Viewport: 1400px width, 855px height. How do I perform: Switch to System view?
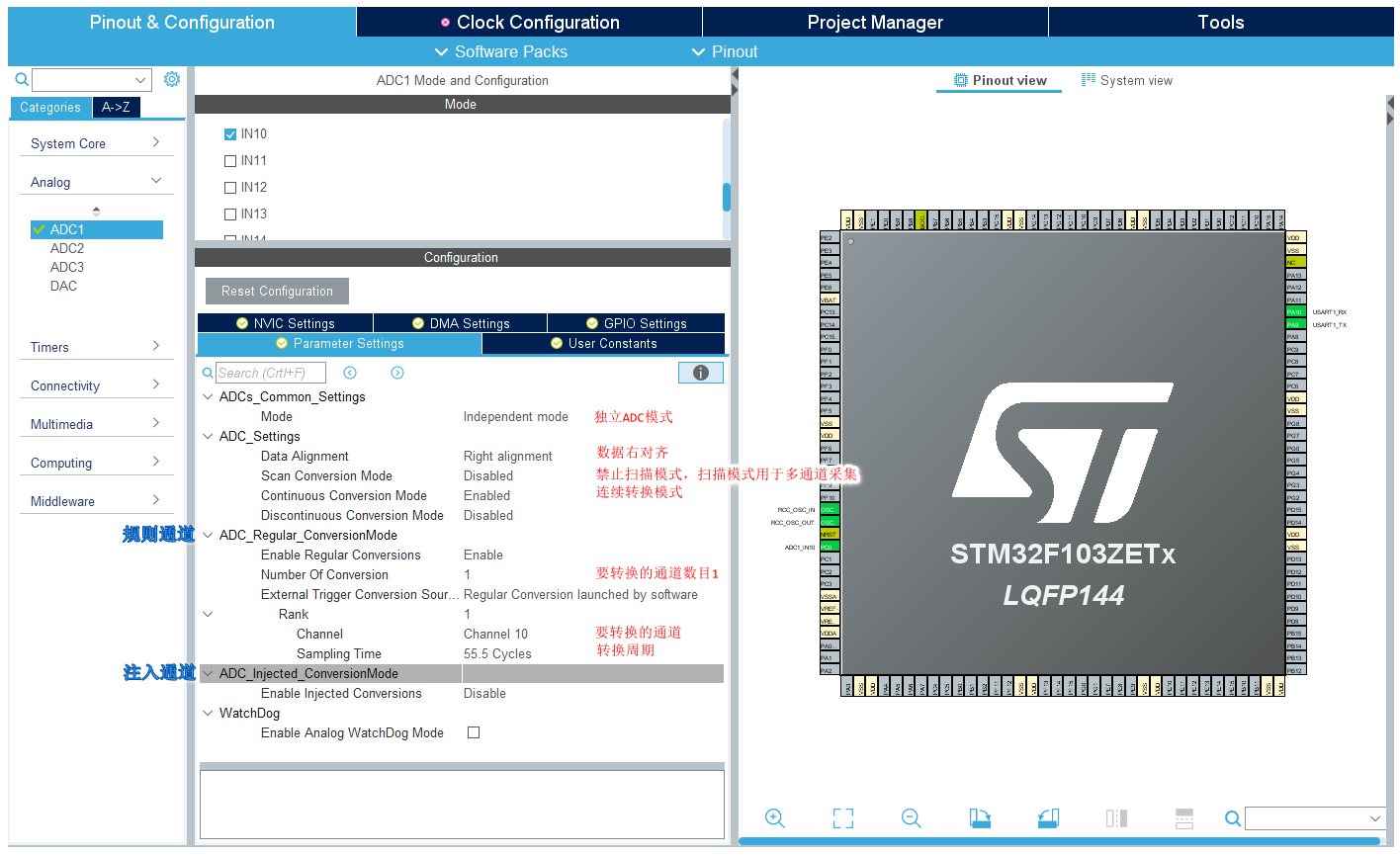[x=1127, y=80]
